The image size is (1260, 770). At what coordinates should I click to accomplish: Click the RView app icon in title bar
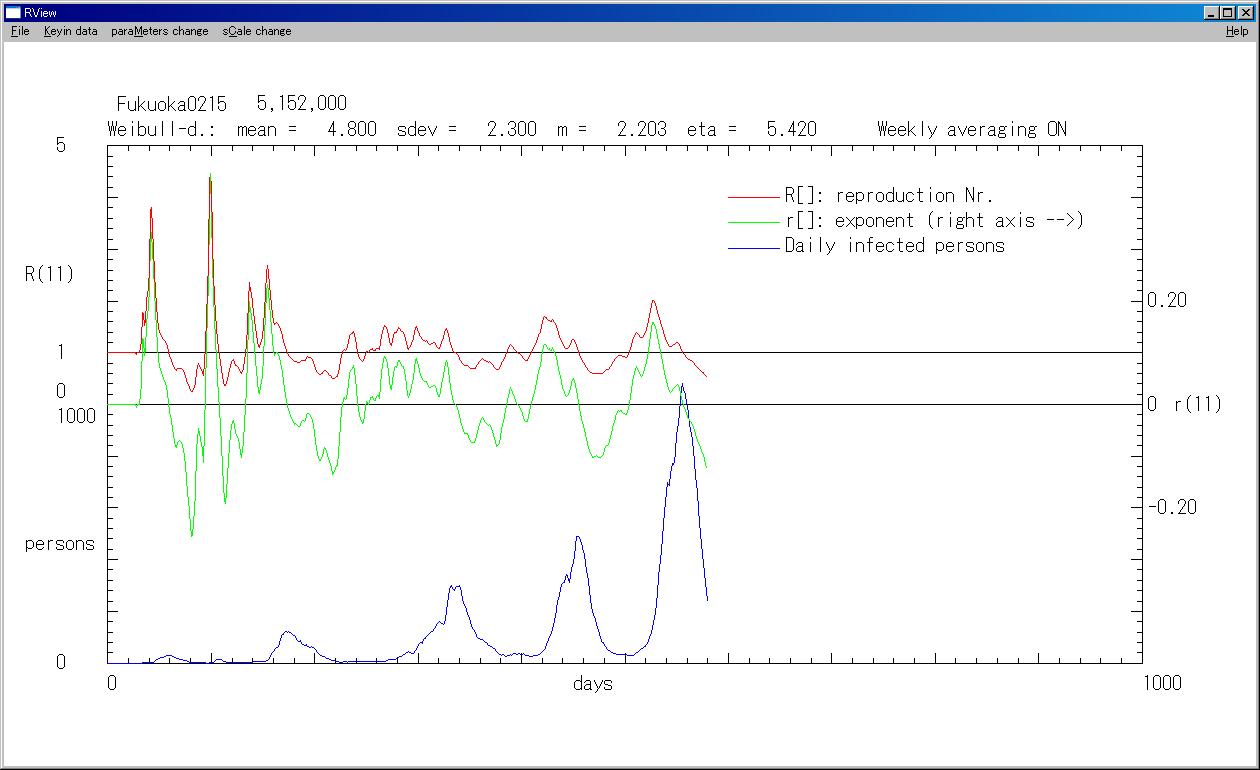click(13, 12)
